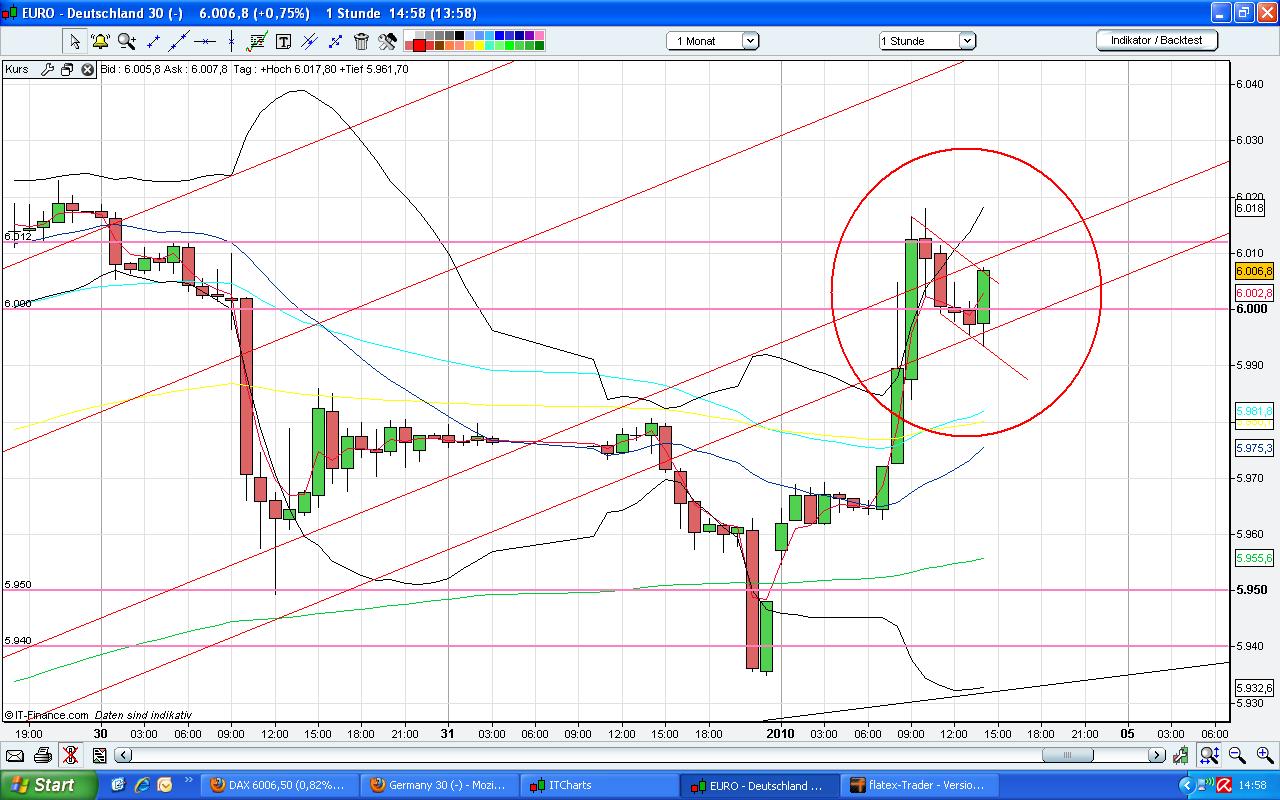The width and height of the screenshot is (1280, 800).
Task: Activate the magnifier zoom tool in toolbar
Action: point(127,41)
